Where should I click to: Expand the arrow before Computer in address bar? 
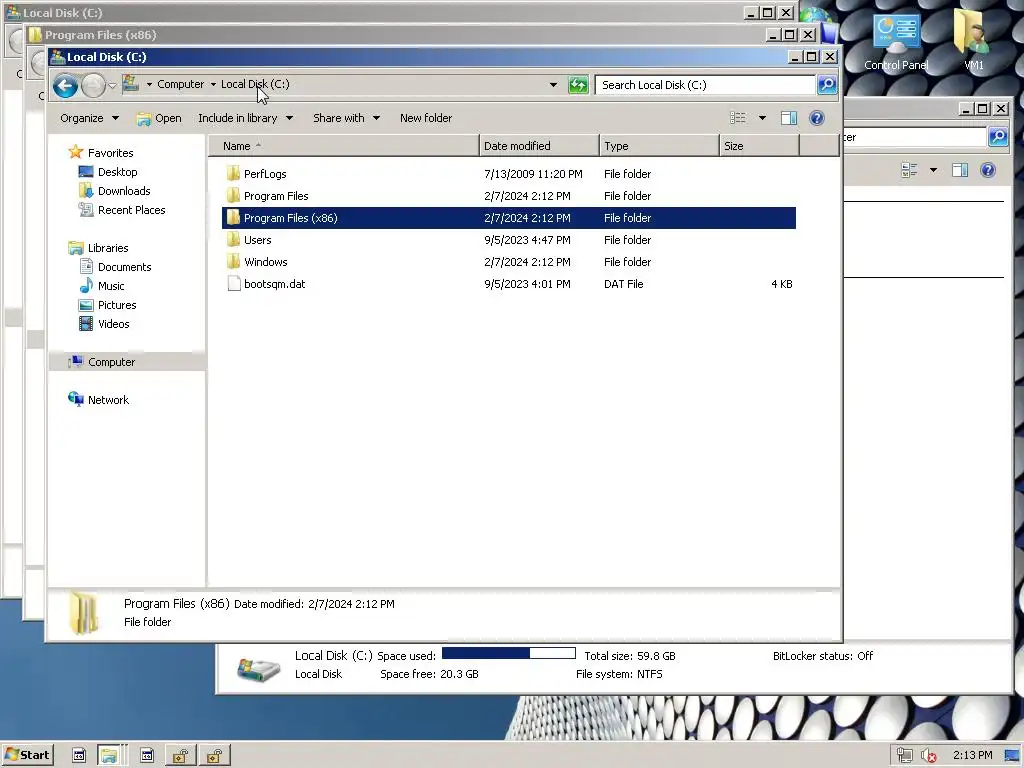coord(149,84)
